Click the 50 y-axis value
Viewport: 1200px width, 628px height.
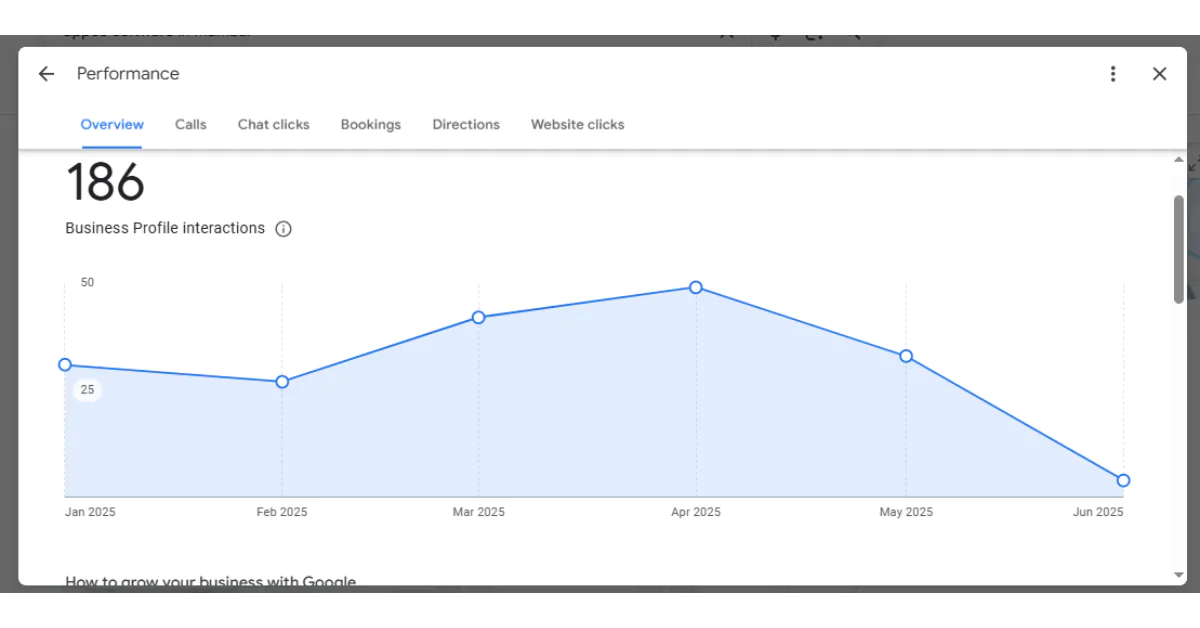coord(88,283)
